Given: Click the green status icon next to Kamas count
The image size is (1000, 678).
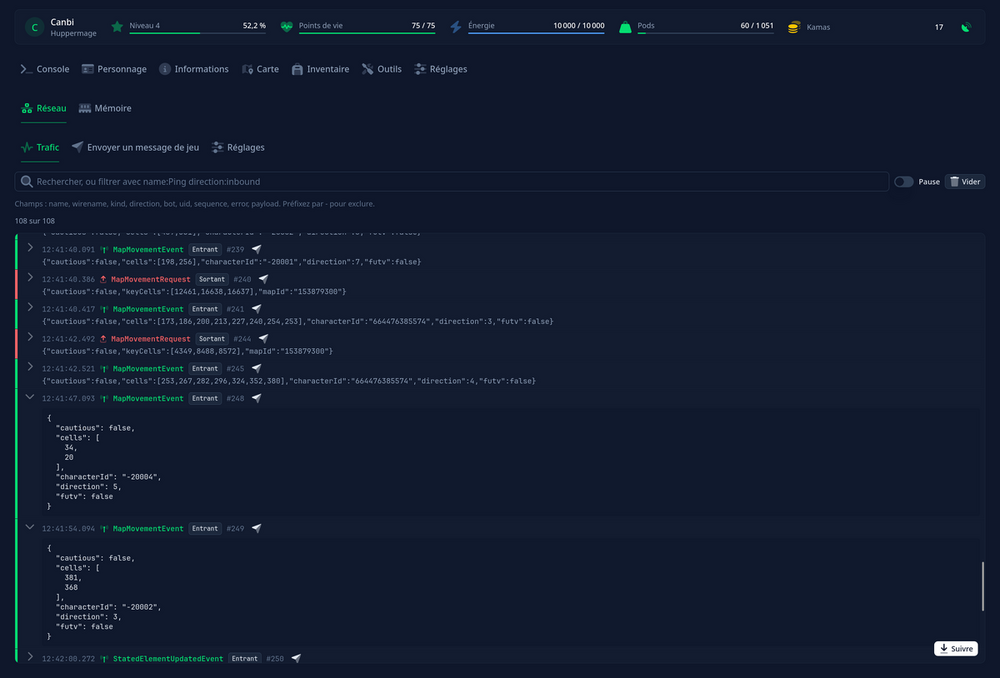Looking at the screenshot, I should (x=966, y=27).
